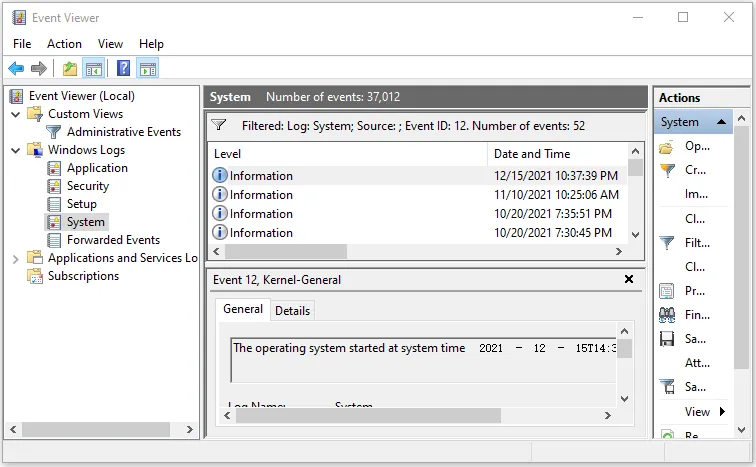Select the Security log
The image size is (756, 467).
pos(88,186)
